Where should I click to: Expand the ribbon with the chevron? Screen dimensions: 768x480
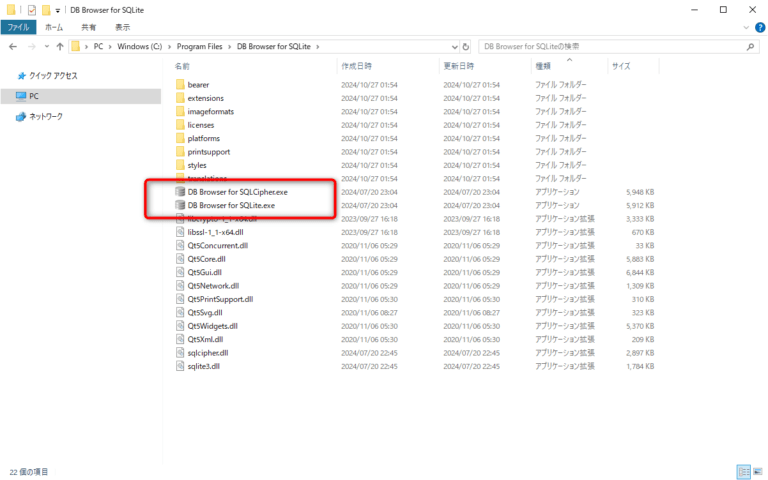[745, 27]
